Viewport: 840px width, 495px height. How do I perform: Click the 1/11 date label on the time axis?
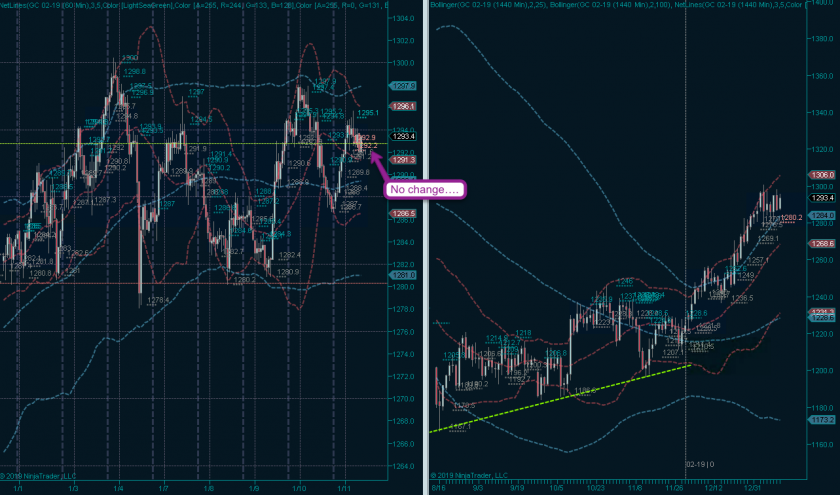coord(344,489)
